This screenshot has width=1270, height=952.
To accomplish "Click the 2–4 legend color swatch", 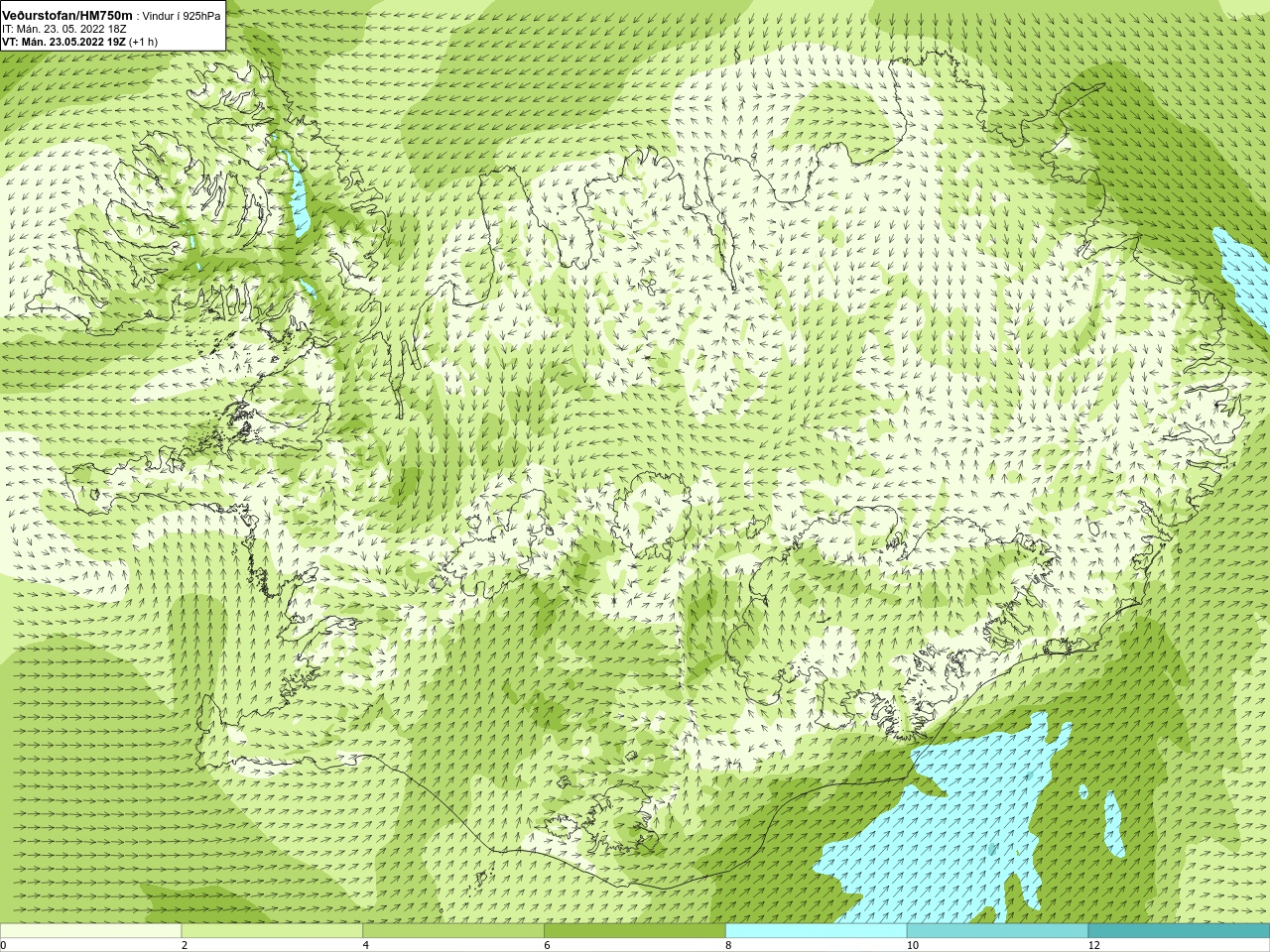I will (272, 931).
